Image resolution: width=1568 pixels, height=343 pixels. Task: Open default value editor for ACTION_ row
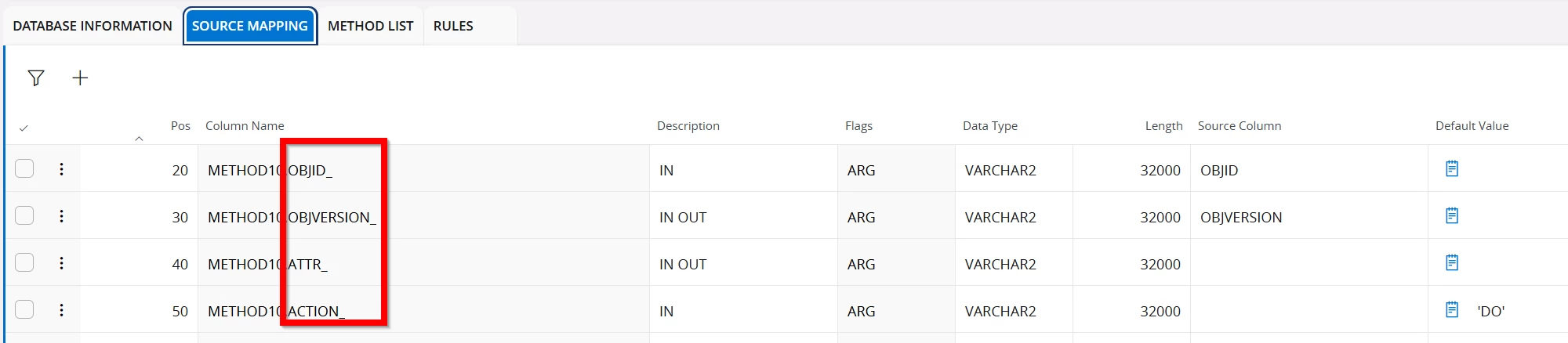[x=1452, y=310]
